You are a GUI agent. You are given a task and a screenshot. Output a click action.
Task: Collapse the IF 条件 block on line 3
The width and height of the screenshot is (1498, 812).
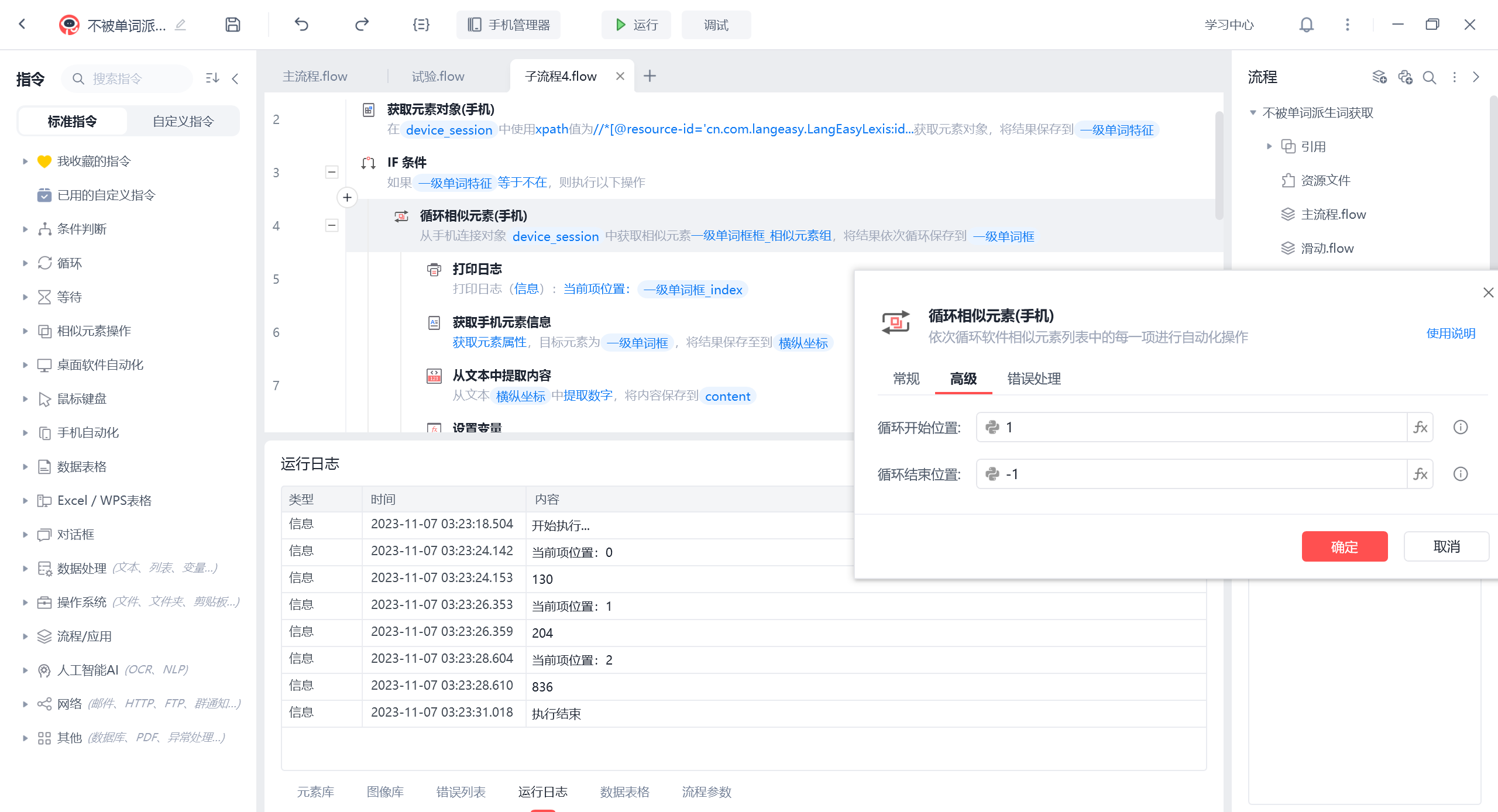pyautogui.click(x=332, y=172)
